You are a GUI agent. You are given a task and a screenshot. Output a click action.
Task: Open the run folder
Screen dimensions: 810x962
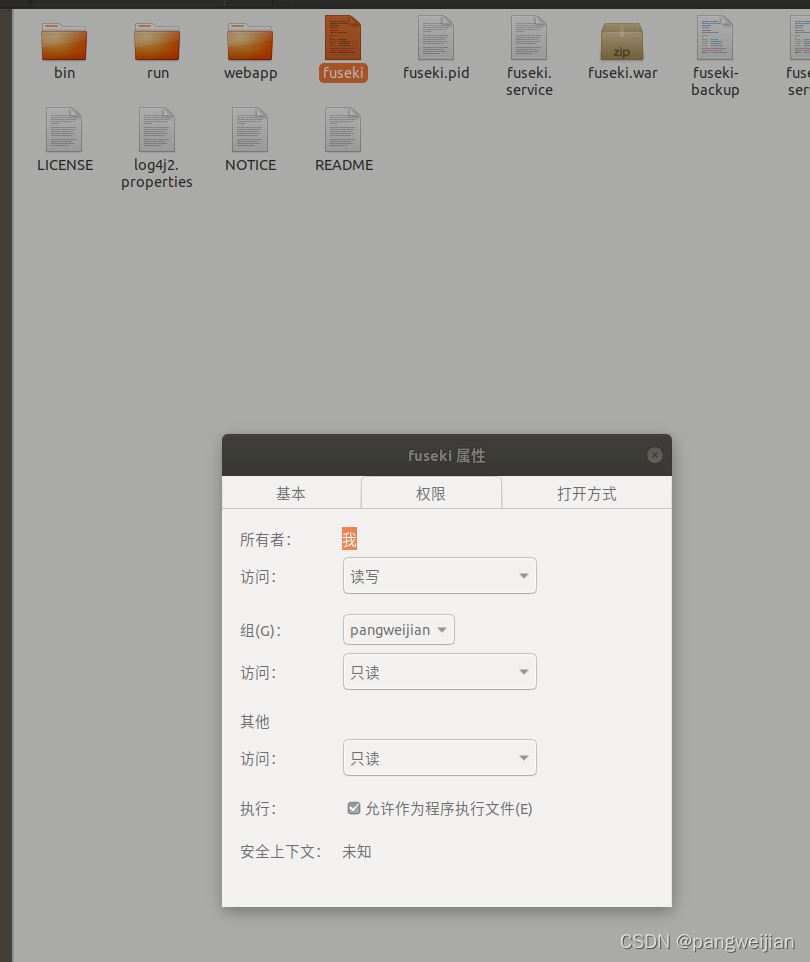157,44
